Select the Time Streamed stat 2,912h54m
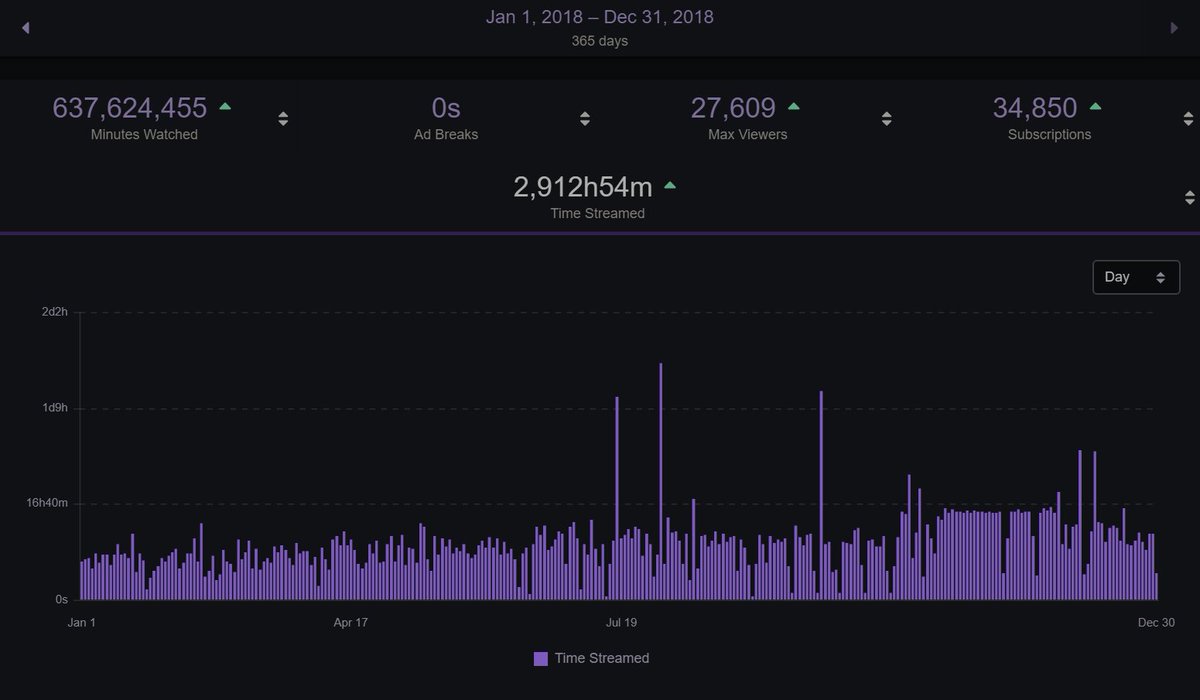Image resolution: width=1200 pixels, height=700 pixels. (583, 186)
